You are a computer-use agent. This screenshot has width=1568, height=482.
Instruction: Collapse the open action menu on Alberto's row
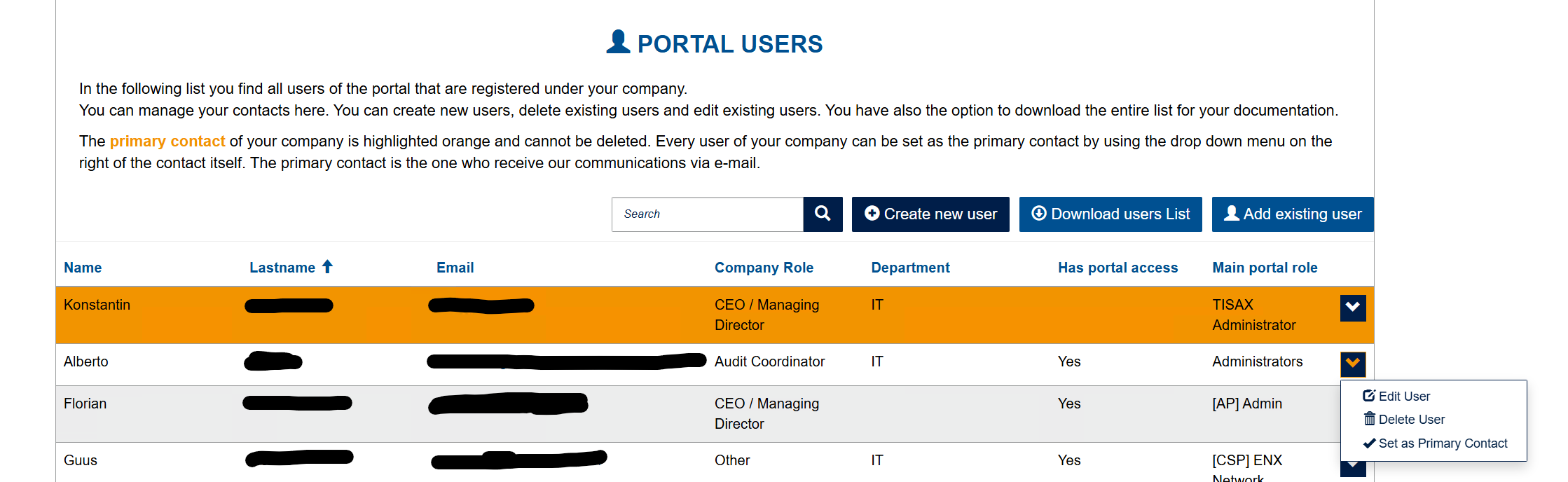[1352, 364]
